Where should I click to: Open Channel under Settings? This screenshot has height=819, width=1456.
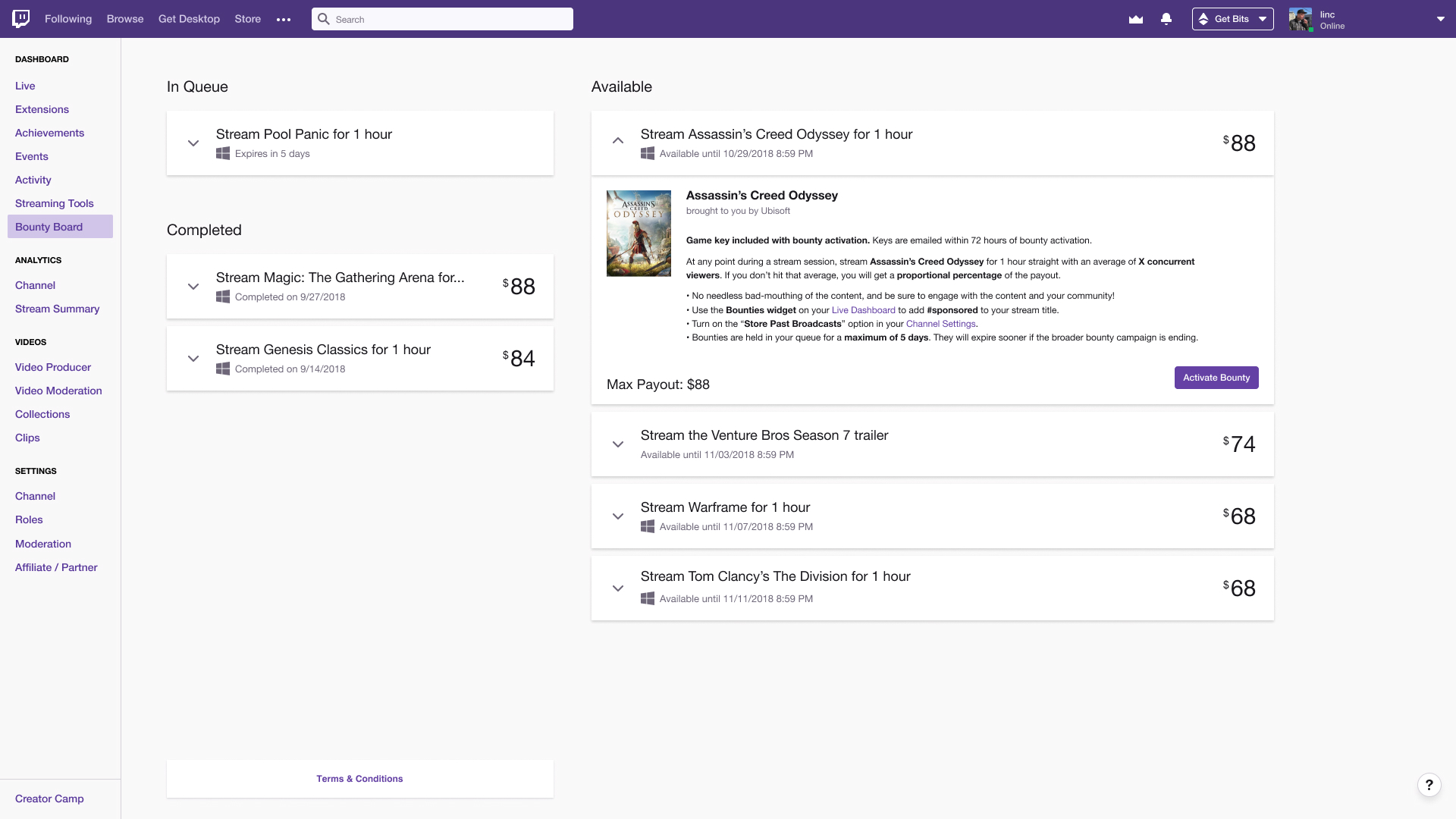click(35, 496)
